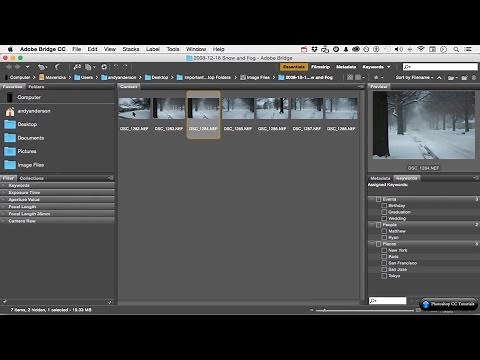Image resolution: width=480 pixels, height=360 pixels.
Task: Go forward with the forward arrow
Action: pos(17,67)
